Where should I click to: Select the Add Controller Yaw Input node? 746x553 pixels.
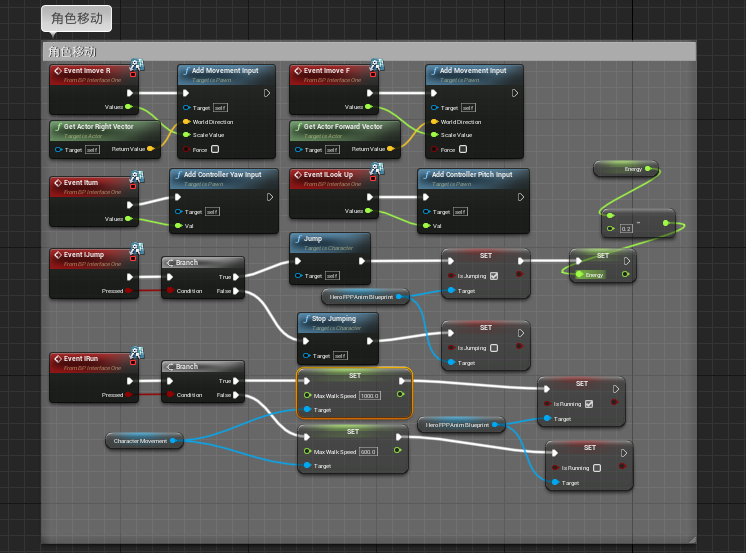(224, 201)
